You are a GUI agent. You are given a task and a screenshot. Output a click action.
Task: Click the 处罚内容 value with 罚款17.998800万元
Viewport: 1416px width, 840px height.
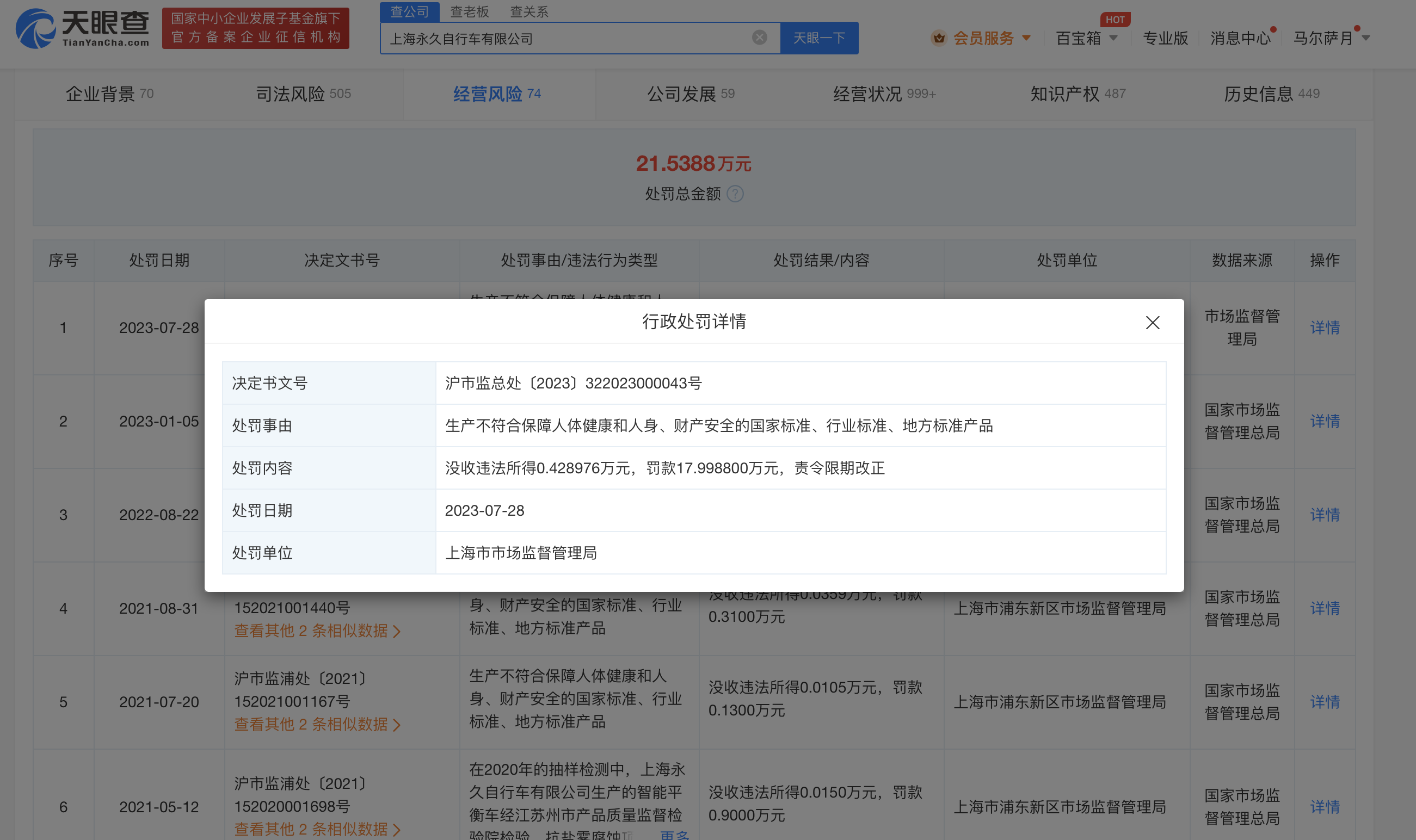pyautogui.click(x=664, y=468)
